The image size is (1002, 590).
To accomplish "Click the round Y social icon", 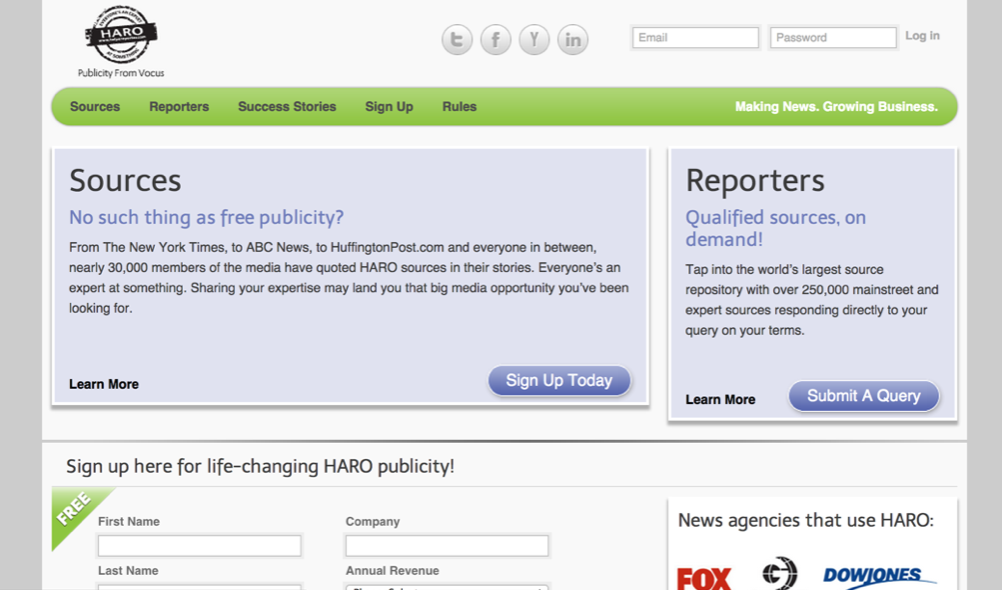I will (x=534, y=40).
